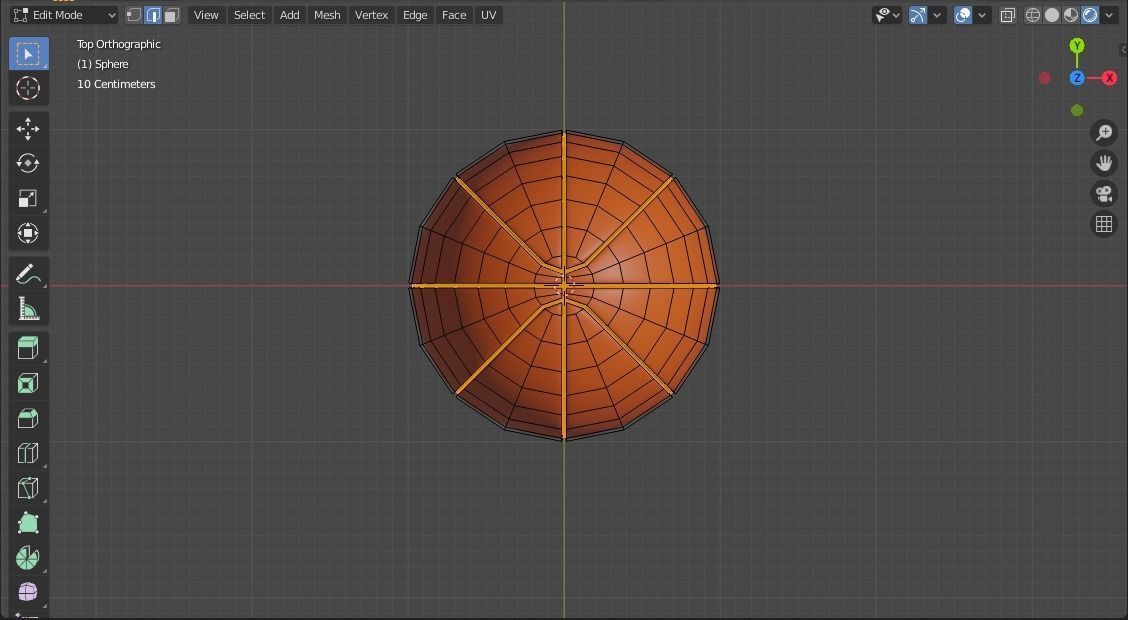Screen dimensions: 1128x620
Task: Select the Inset Faces tool
Action: (28, 383)
